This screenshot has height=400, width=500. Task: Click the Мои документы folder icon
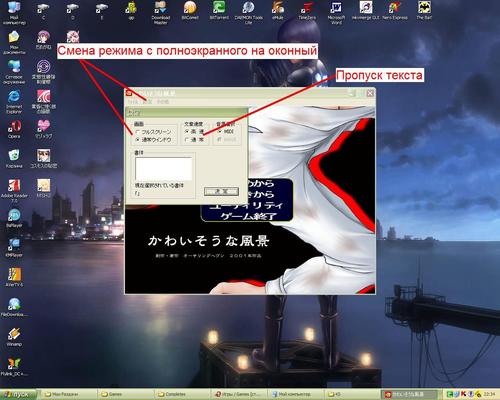[14, 42]
